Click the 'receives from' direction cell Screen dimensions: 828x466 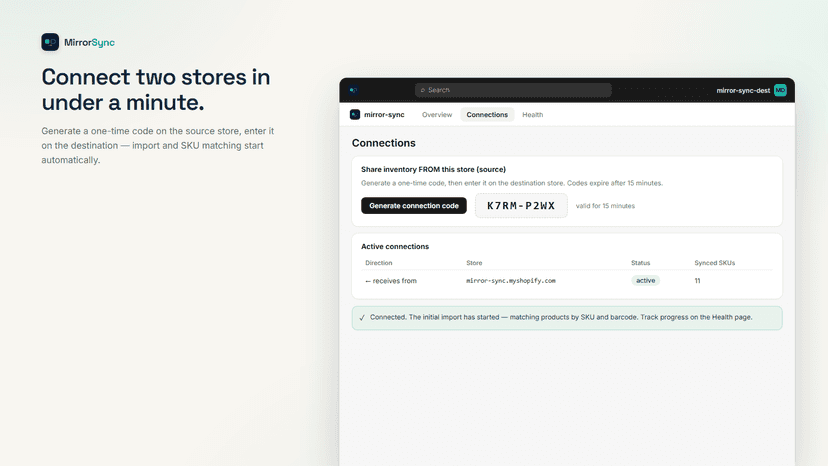pos(391,281)
